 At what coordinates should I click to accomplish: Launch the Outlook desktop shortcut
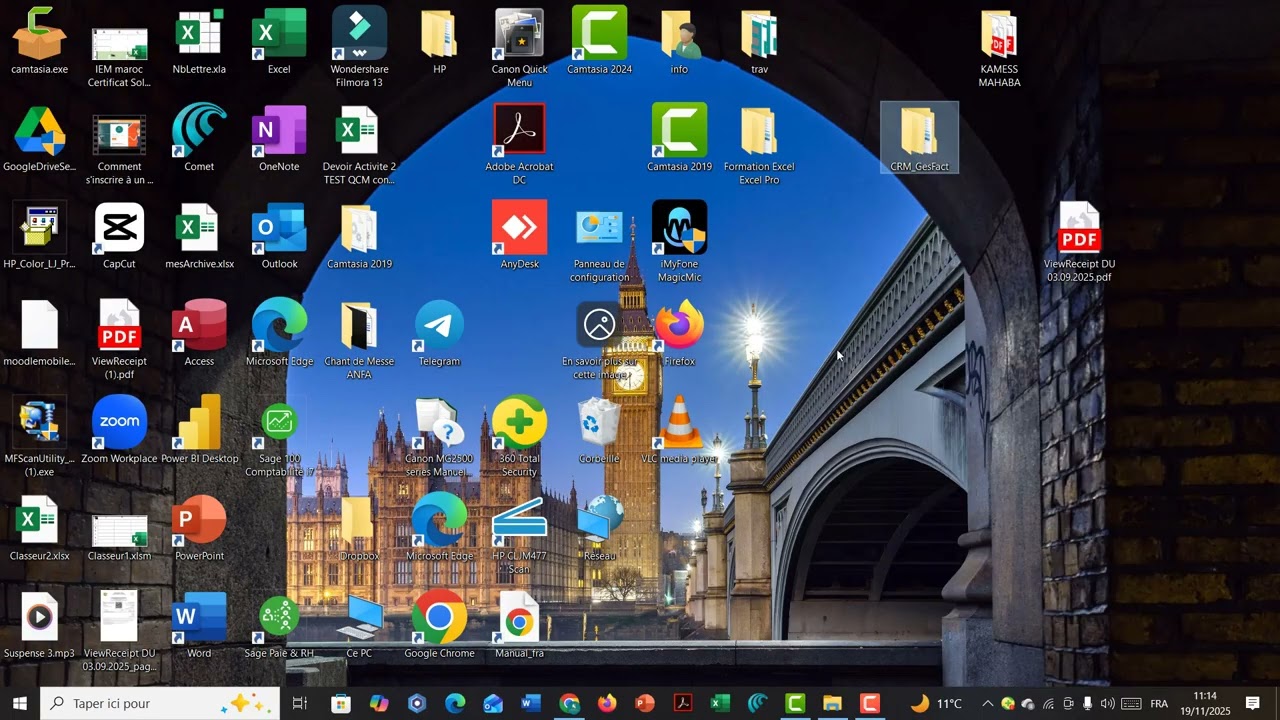279,237
